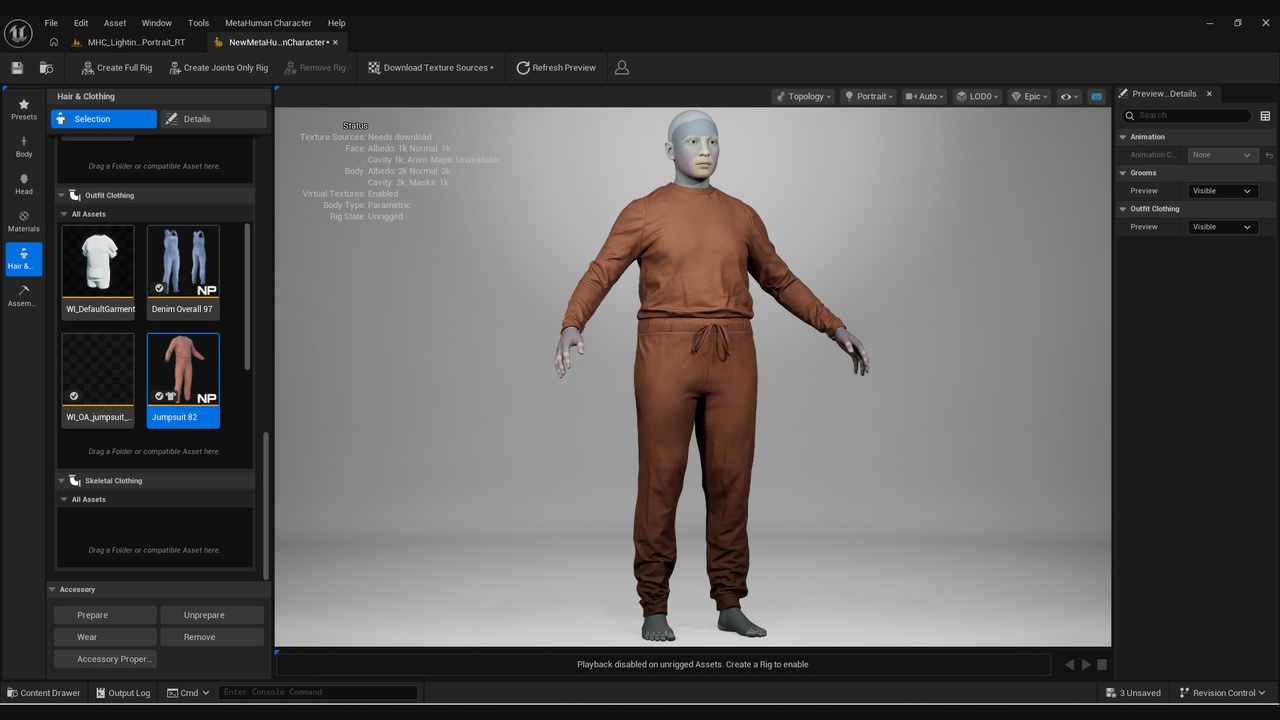The image size is (1280, 720).
Task: Click the Wear button
Action: click(x=105, y=637)
